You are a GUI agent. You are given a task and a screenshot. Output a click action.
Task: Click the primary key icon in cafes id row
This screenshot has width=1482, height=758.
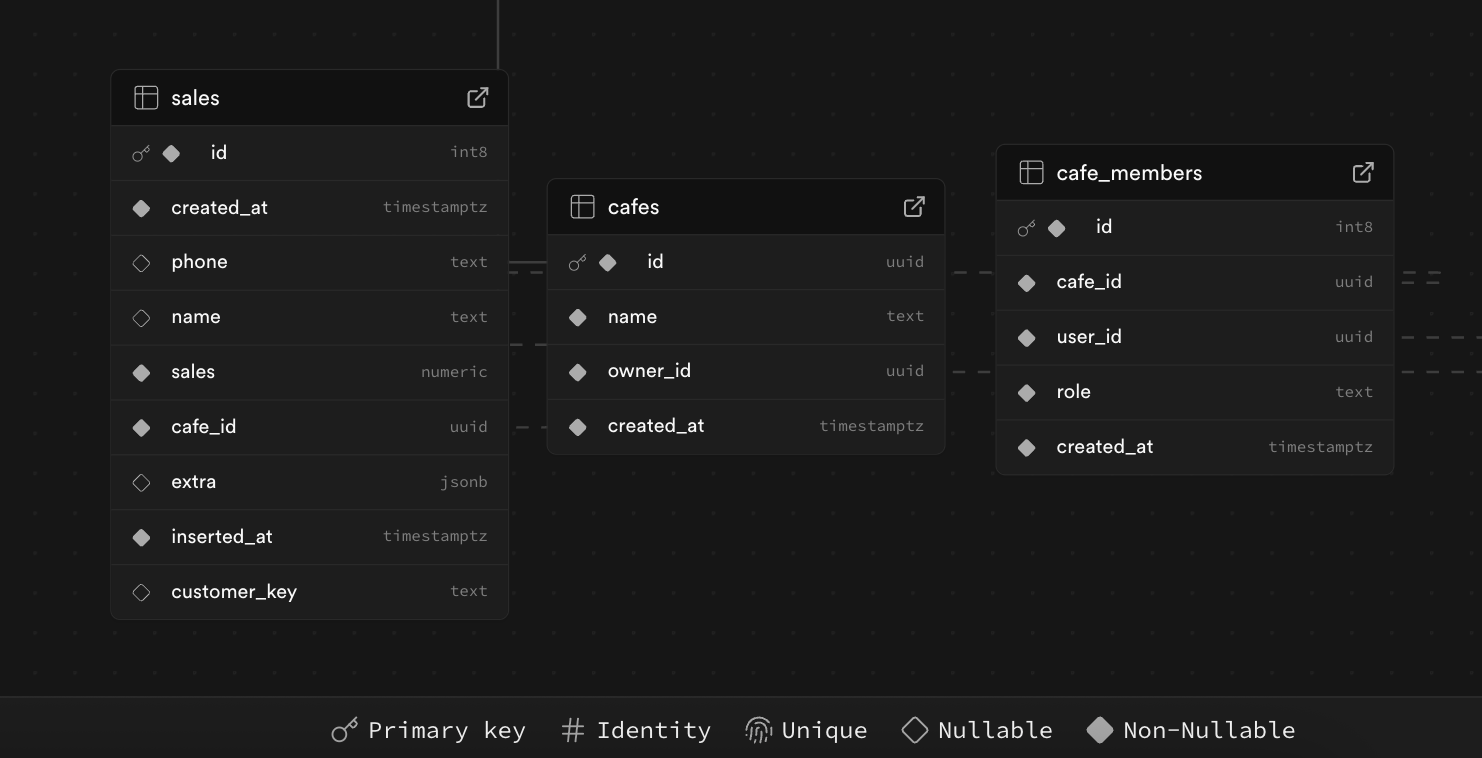(x=577, y=262)
